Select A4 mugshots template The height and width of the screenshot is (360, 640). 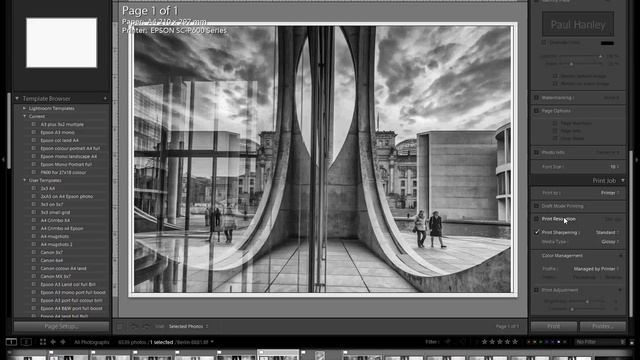pyautogui.click(x=55, y=236)
